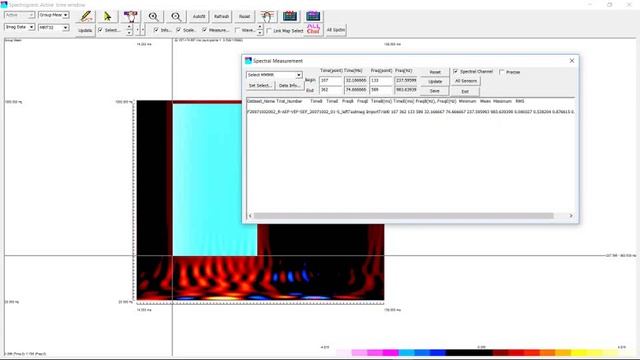Screen dimensions: 640x360
Task: Click the down arrow next to Select
Action: [x=129, y=33]
